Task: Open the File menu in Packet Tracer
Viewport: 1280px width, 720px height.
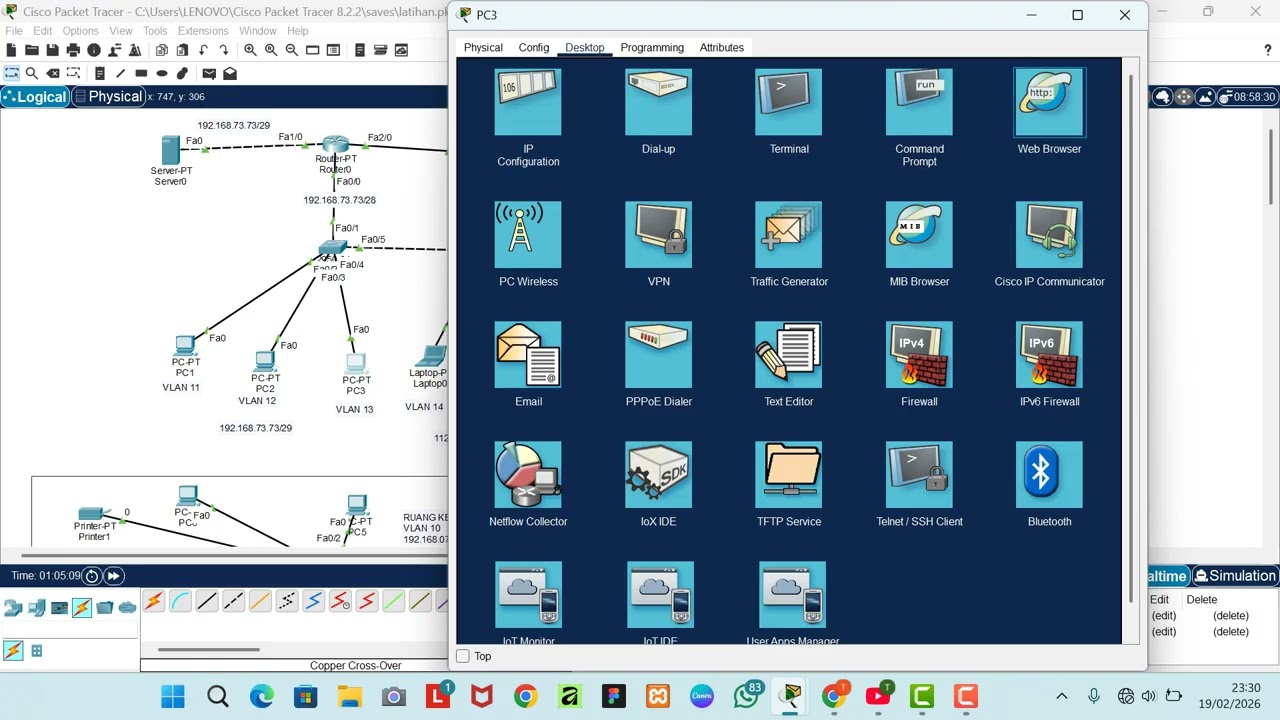Action: (14, 31)
